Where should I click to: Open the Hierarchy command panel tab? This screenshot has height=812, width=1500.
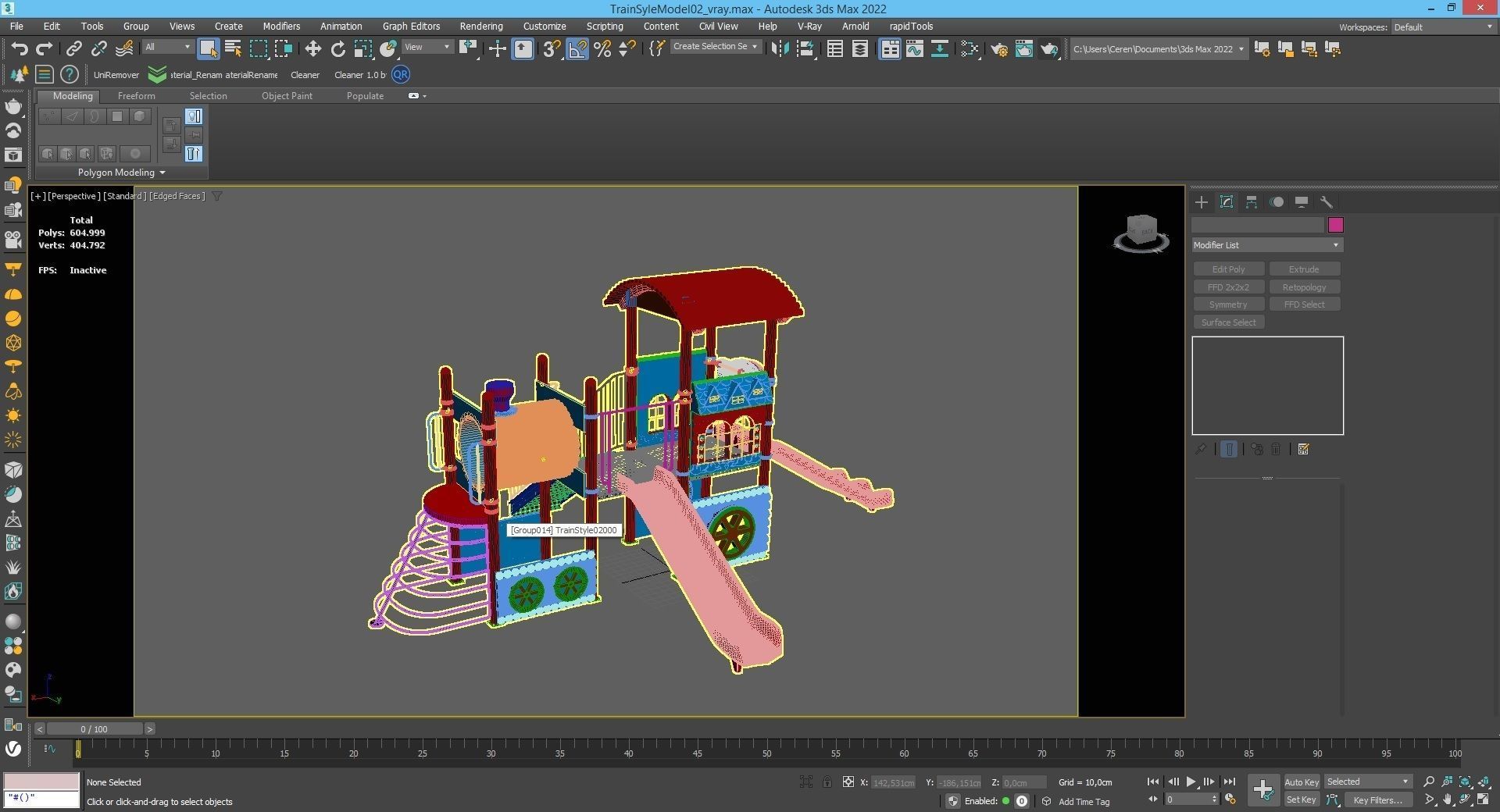pyautogui.click(x=1252, y=202)
